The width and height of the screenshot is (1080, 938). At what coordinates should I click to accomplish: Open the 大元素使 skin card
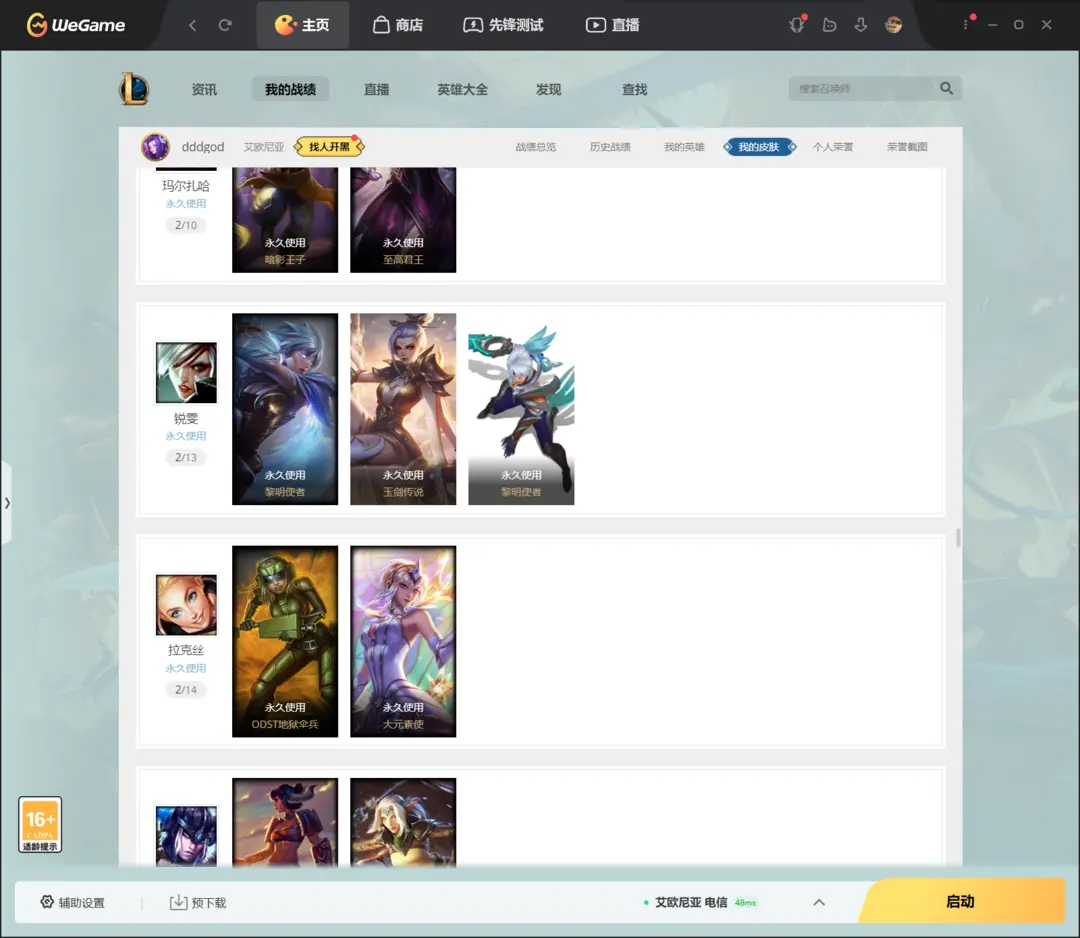(x=403, y=641)
